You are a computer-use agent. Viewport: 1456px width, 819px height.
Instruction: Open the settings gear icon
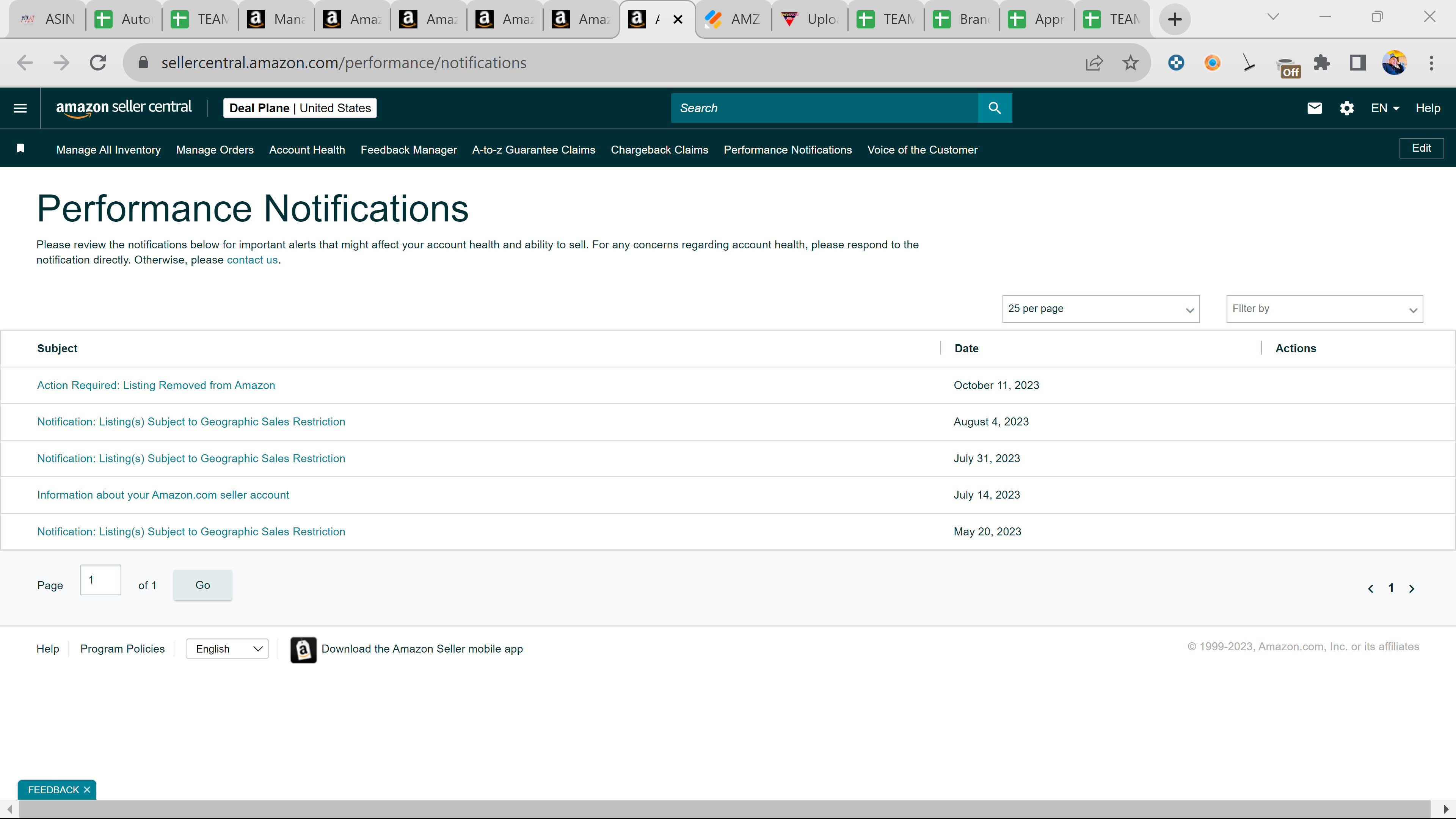tap(1347, 108)
